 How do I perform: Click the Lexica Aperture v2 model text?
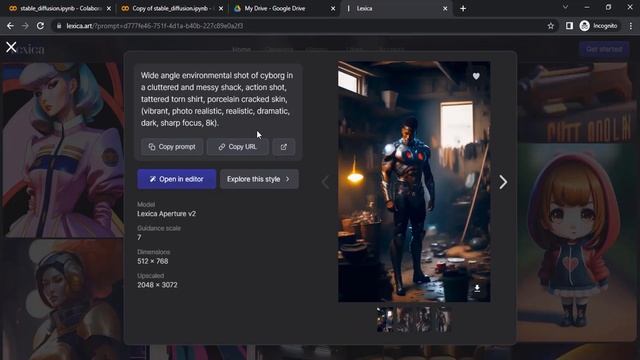[x=167, y=213]
